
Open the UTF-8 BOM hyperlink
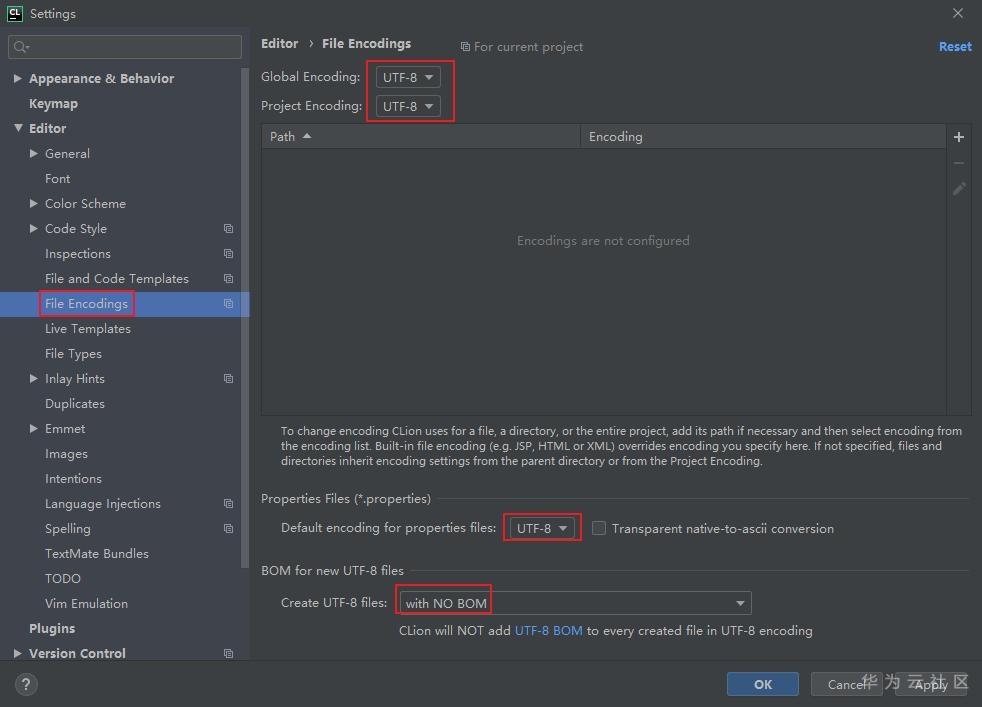point(549,631)
